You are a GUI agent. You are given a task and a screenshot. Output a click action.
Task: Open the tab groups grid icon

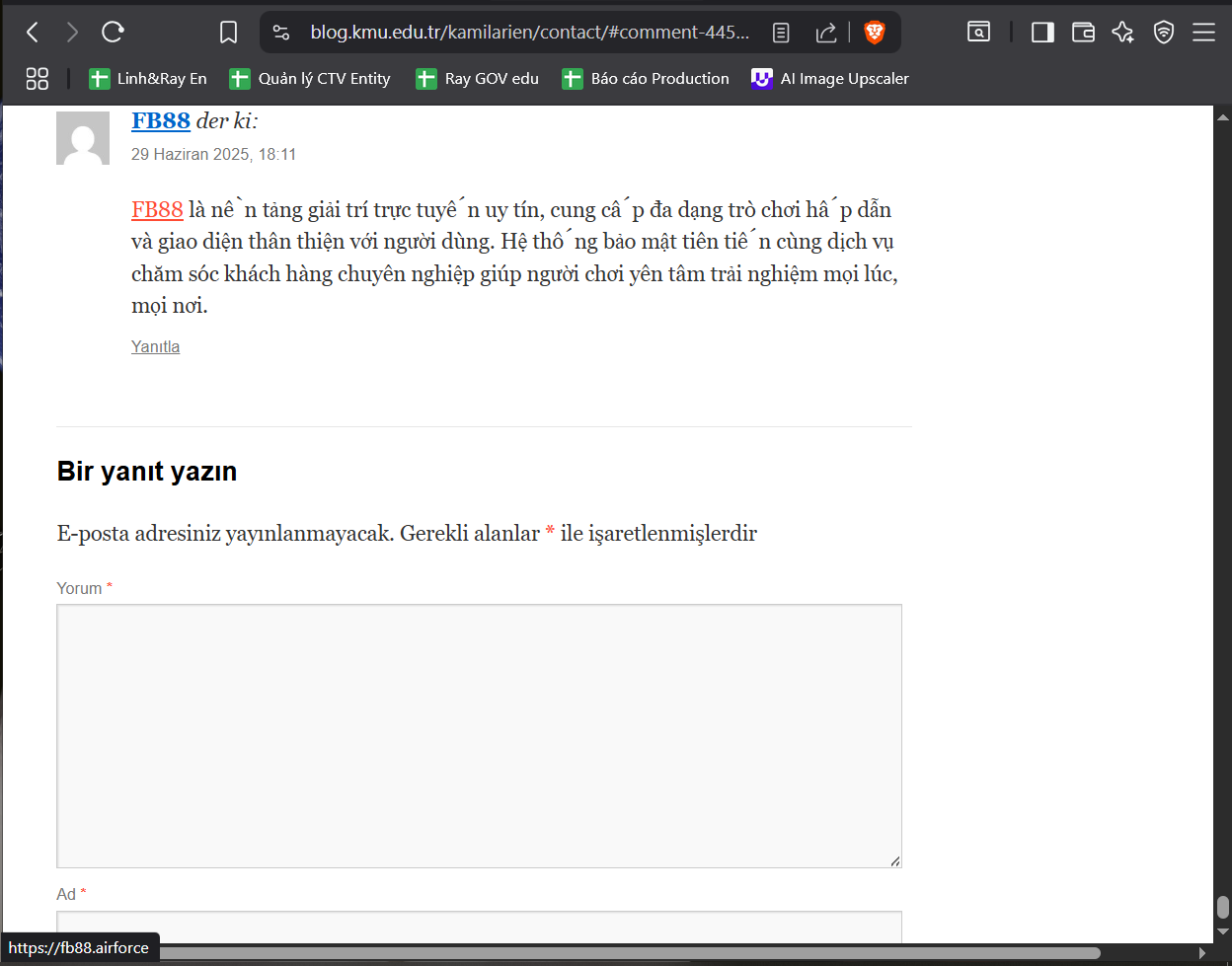[38, 79]
